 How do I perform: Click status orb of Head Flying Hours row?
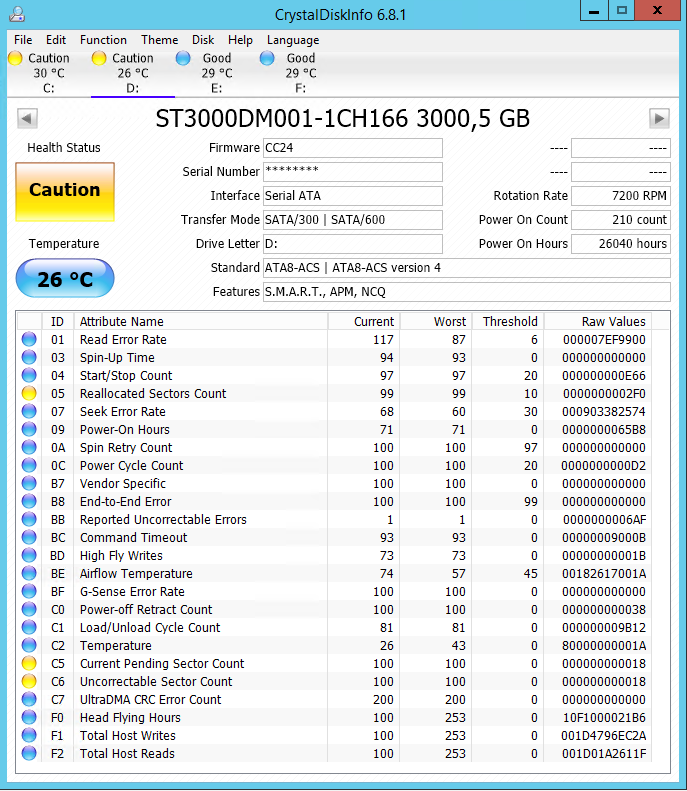pos(29,717)
